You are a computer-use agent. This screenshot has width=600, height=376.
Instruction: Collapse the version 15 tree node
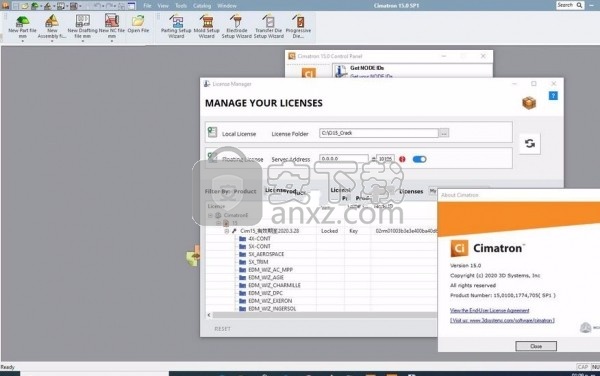(x=218, y=223)
